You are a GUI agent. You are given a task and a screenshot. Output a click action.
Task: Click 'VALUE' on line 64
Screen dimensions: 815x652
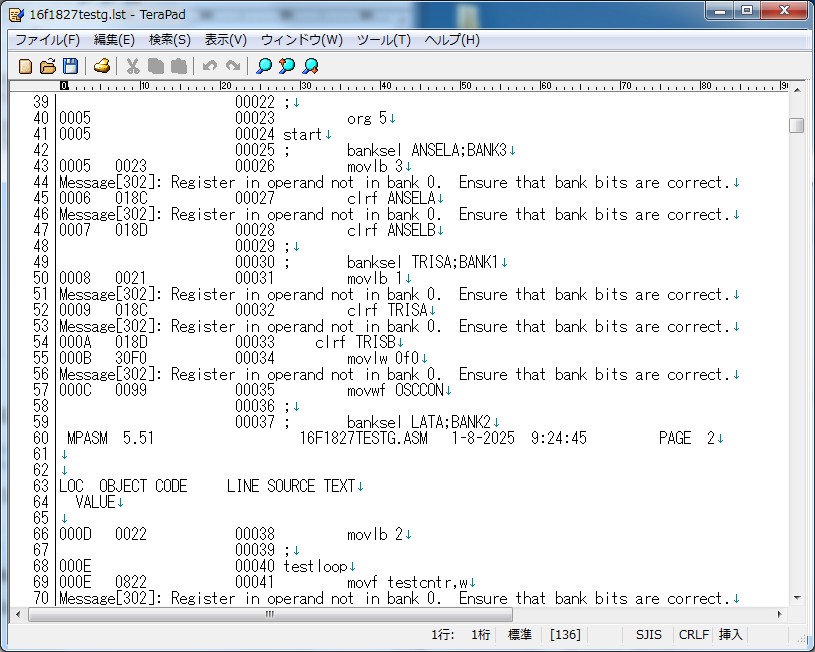click(95, 502)
